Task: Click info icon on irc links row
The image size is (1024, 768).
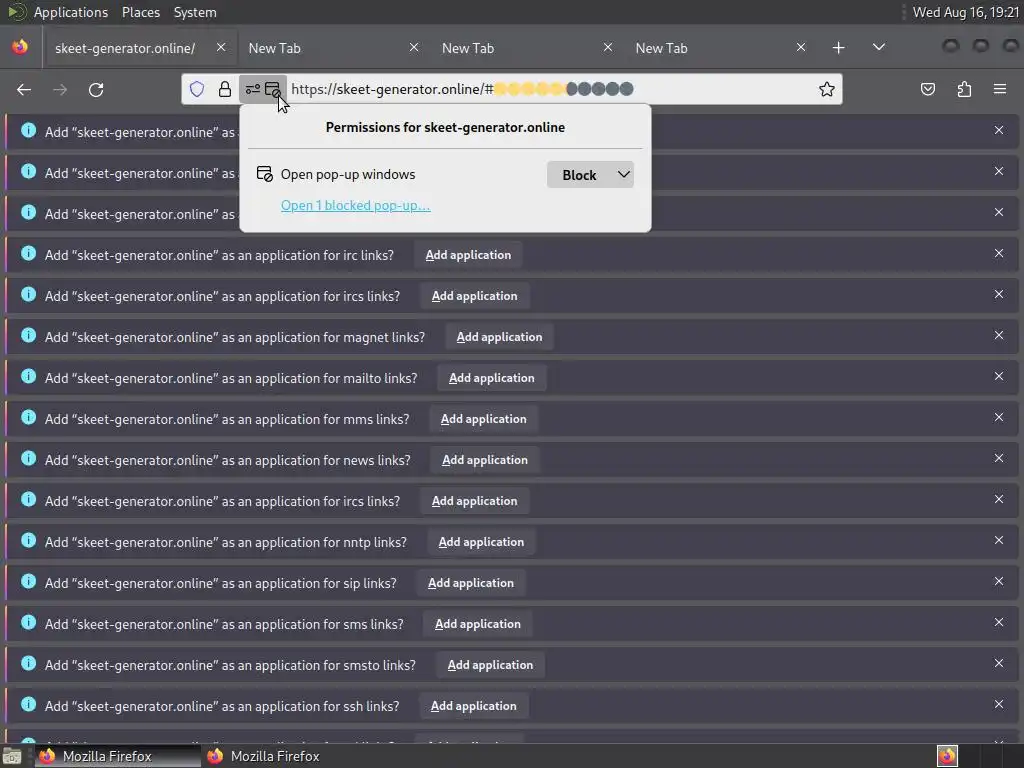Action: [28, 253]
